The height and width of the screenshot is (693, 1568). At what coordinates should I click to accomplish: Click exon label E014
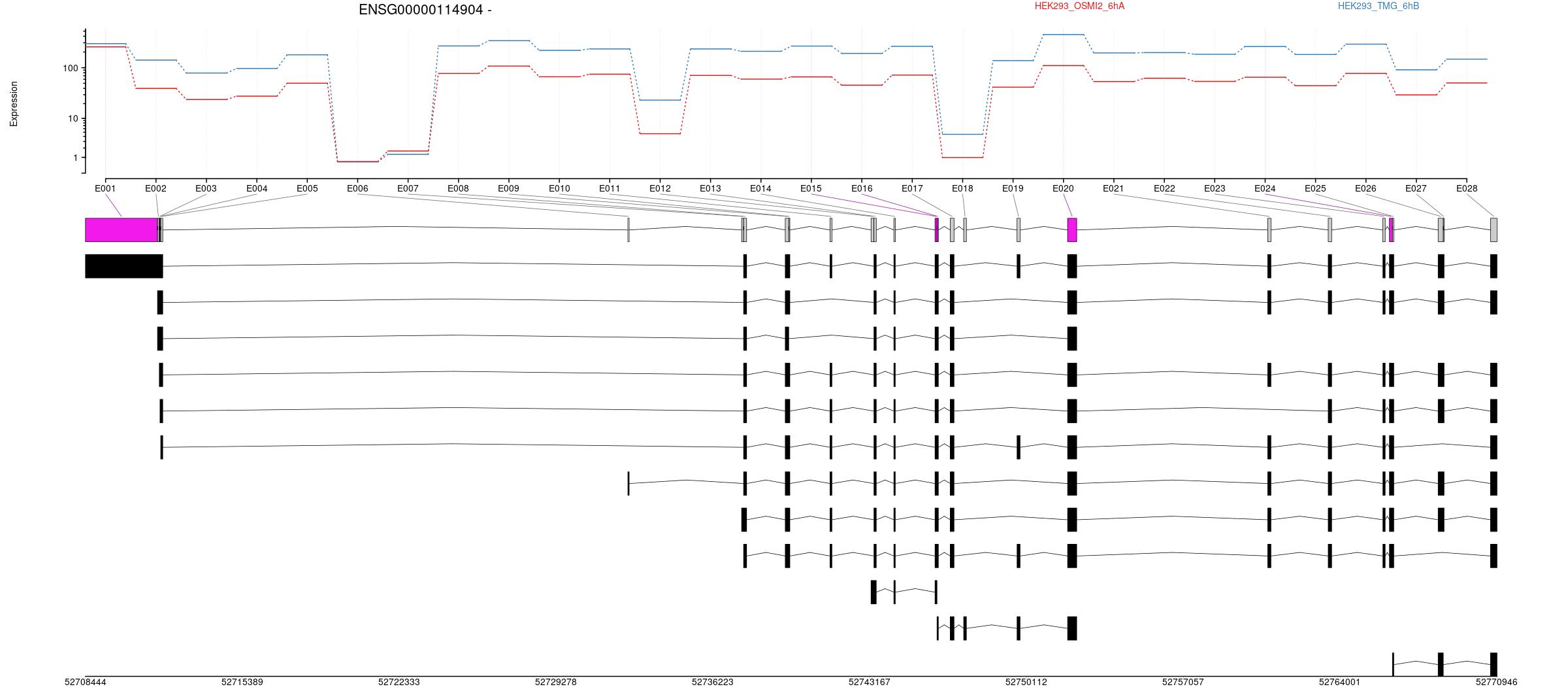click(x=760, y=188)
